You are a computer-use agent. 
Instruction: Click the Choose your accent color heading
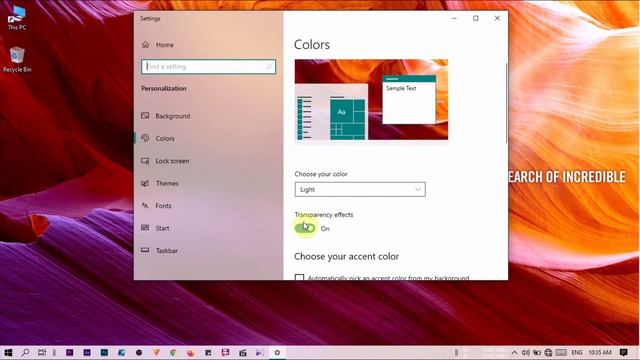pos(346,256)
